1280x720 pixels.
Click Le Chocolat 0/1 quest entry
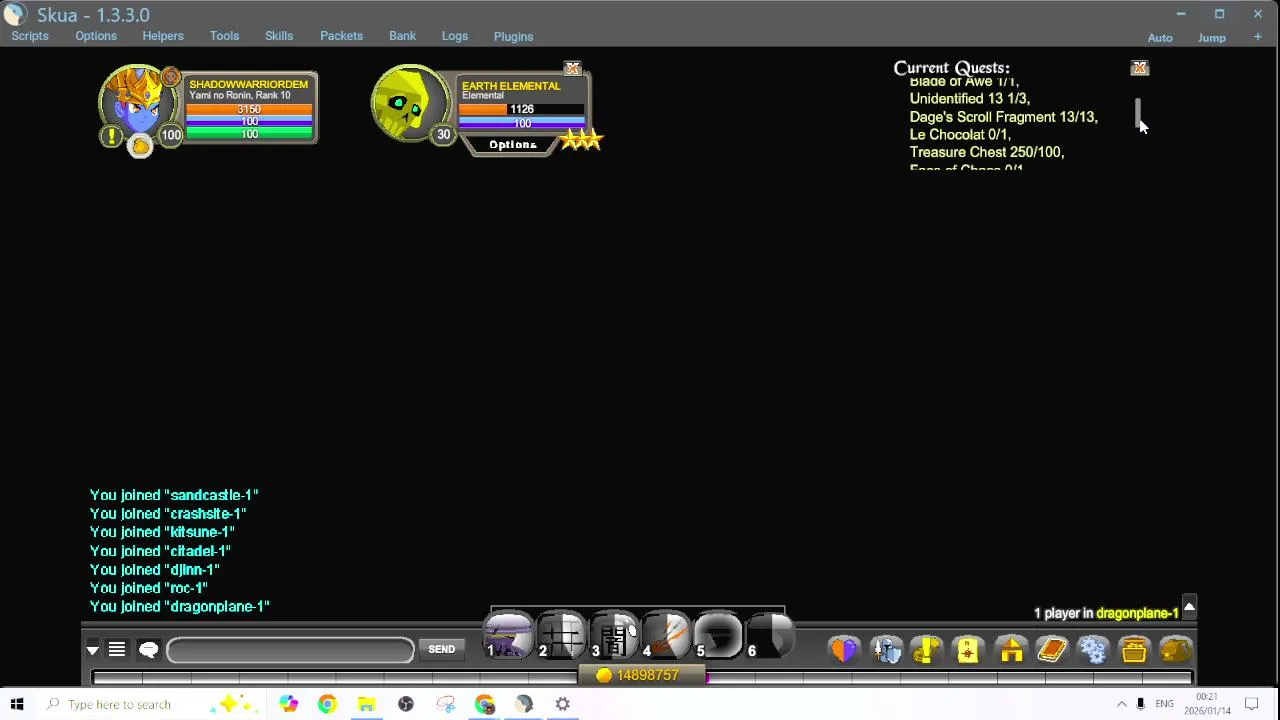pyautogui.click(x=960, y=134)
